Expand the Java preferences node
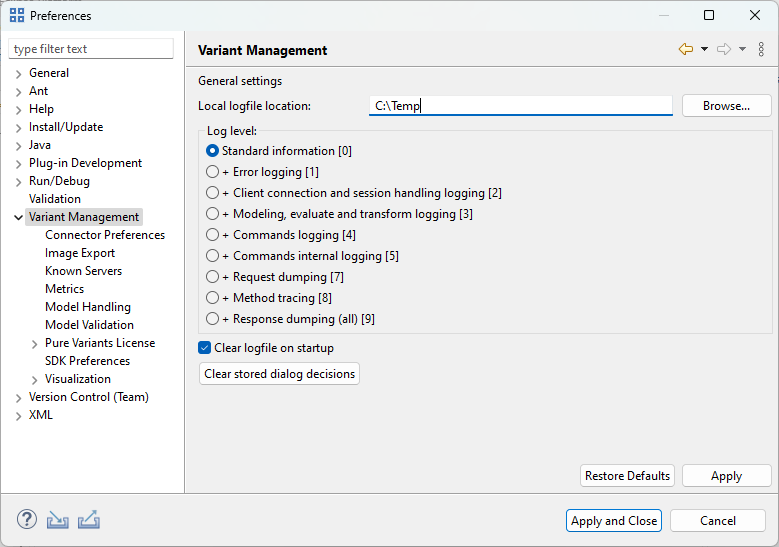The image size is (779, 547). (x=19, y=145)
